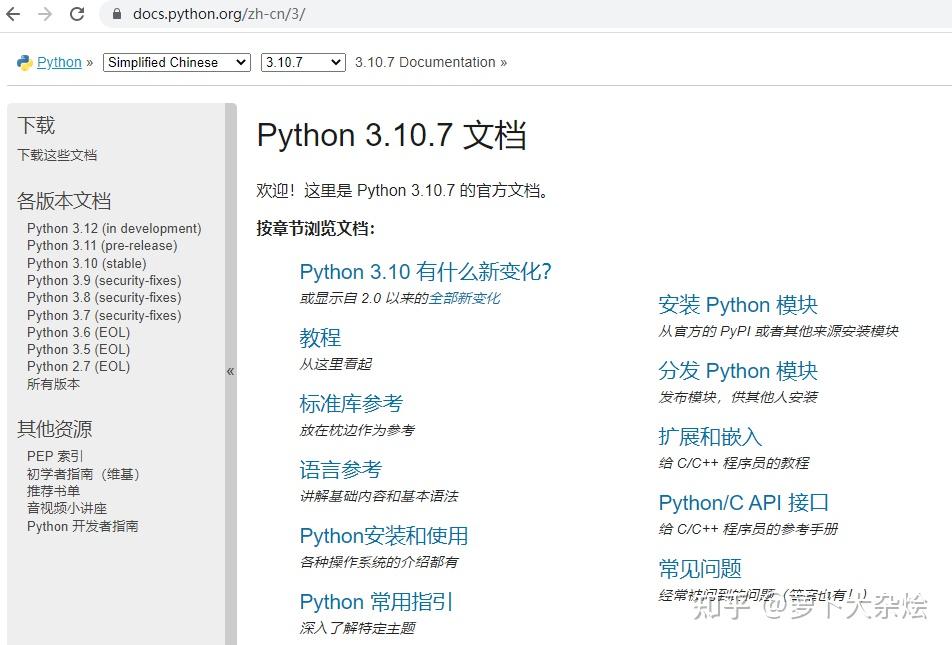Open the 教程 tutorial link
This screenshot has height=645, width=952.
[320, 338]
